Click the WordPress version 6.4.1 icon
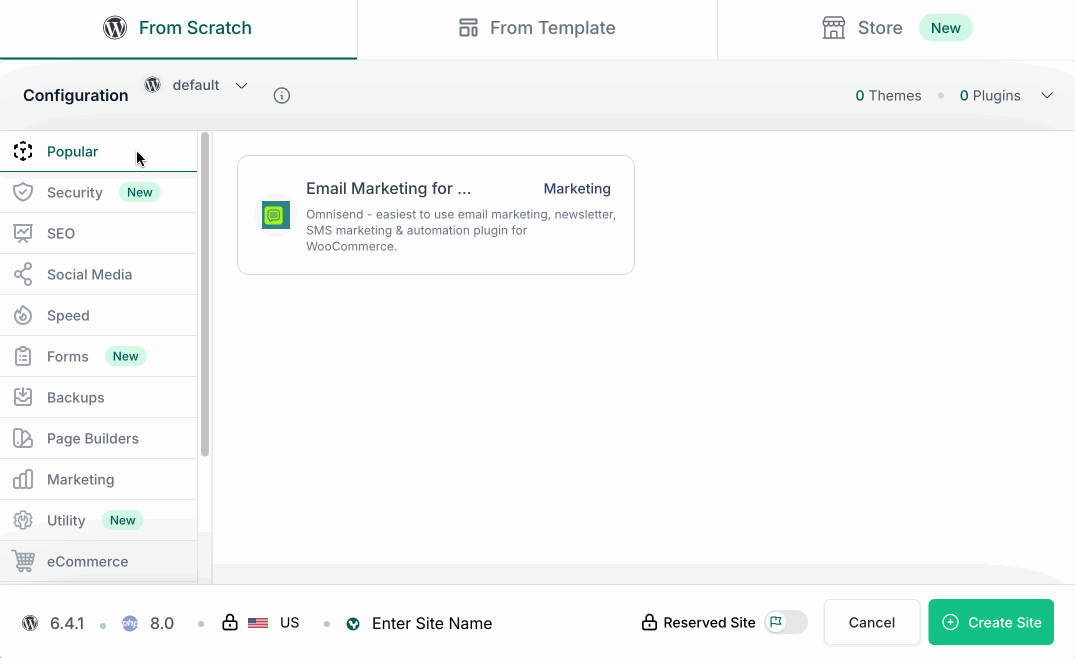The width and height of the screenshot is (1075, 658). (x=30, y=623)
